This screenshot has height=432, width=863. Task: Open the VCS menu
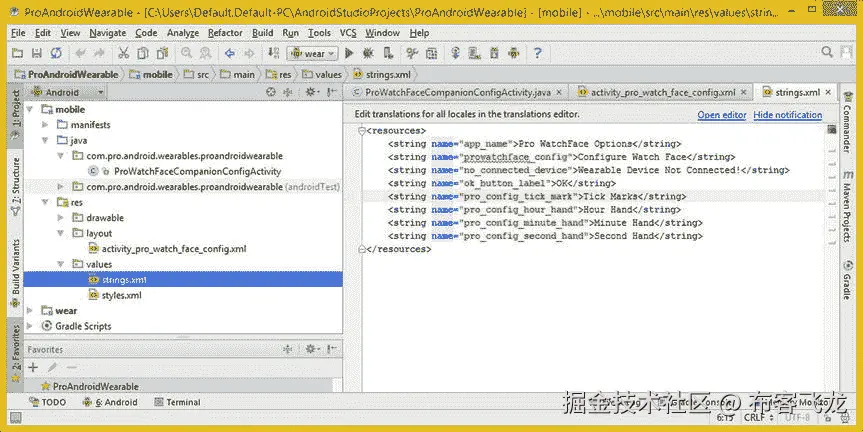tap(348, 33)
